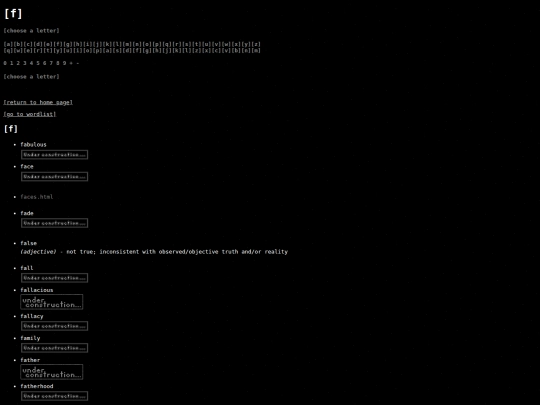The image size is (540, 405).
Task: Choose letter [d] in the alphabetical row
Action: tap(38, 44)
